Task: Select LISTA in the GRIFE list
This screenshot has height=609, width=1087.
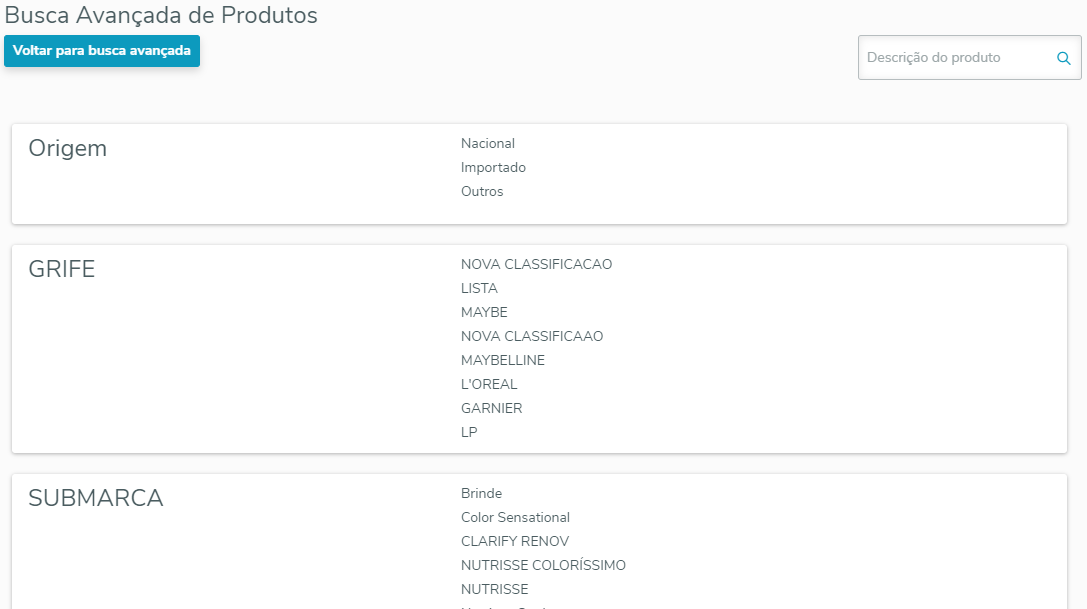Action: click(479, 289)
